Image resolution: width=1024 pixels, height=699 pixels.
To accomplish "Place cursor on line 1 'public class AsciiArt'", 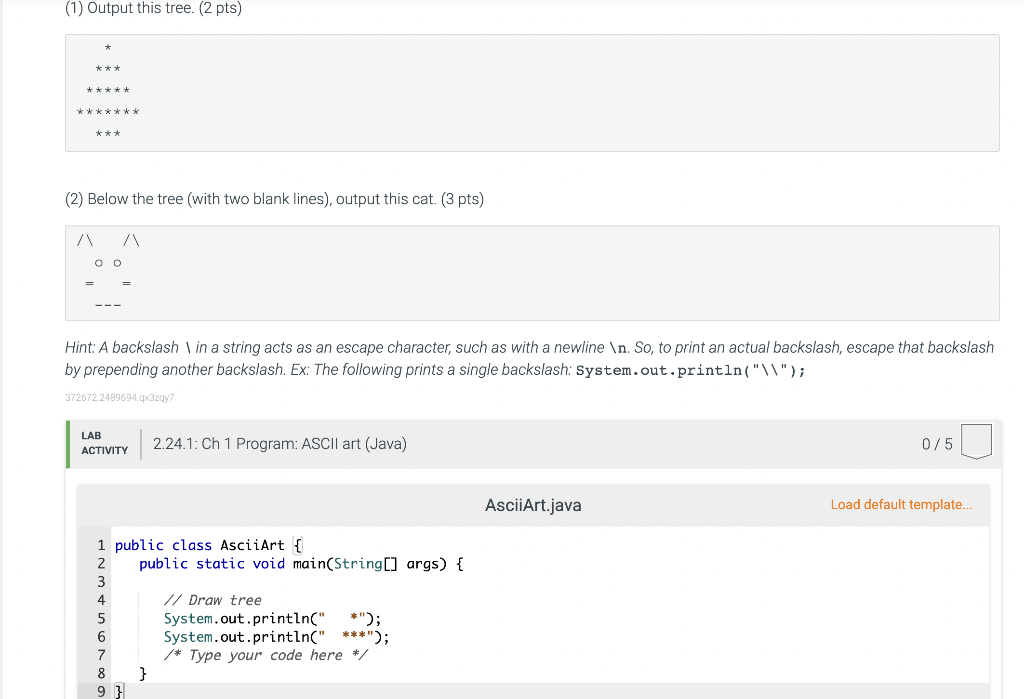I will (x=208, y=545).
